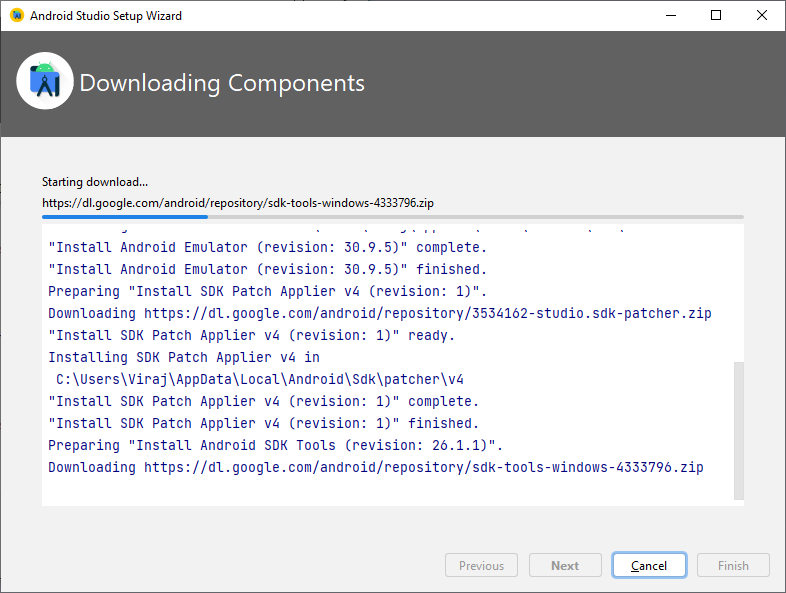
Task: Maximize the Setup Wizard window
Action: [716, 16]
